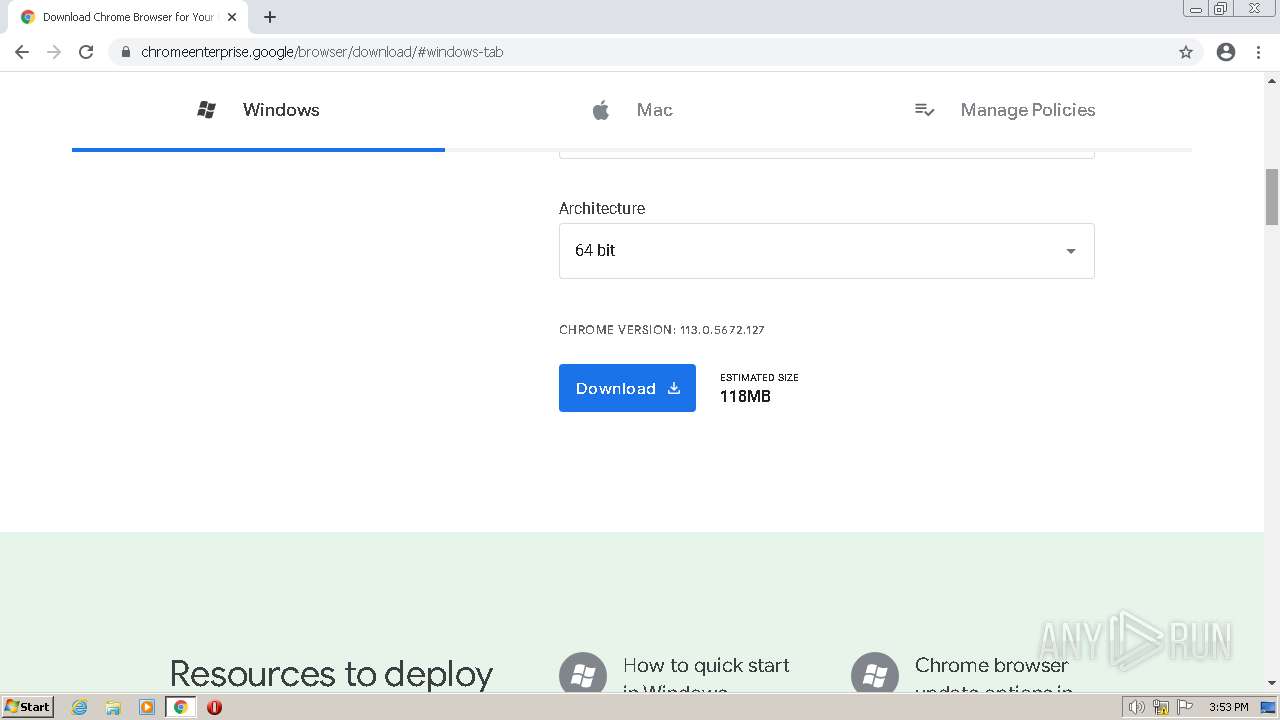Open the media player taskbar icon

tap(147, 707)
